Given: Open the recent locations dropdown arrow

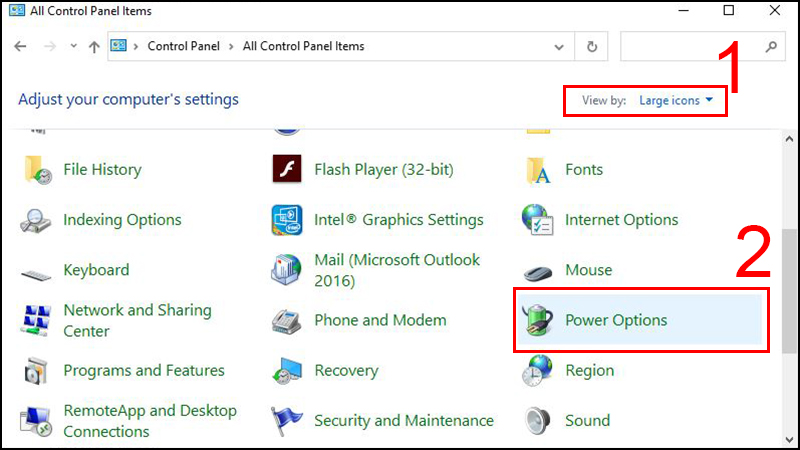Looking at the screenshot, I should [73, 46].
